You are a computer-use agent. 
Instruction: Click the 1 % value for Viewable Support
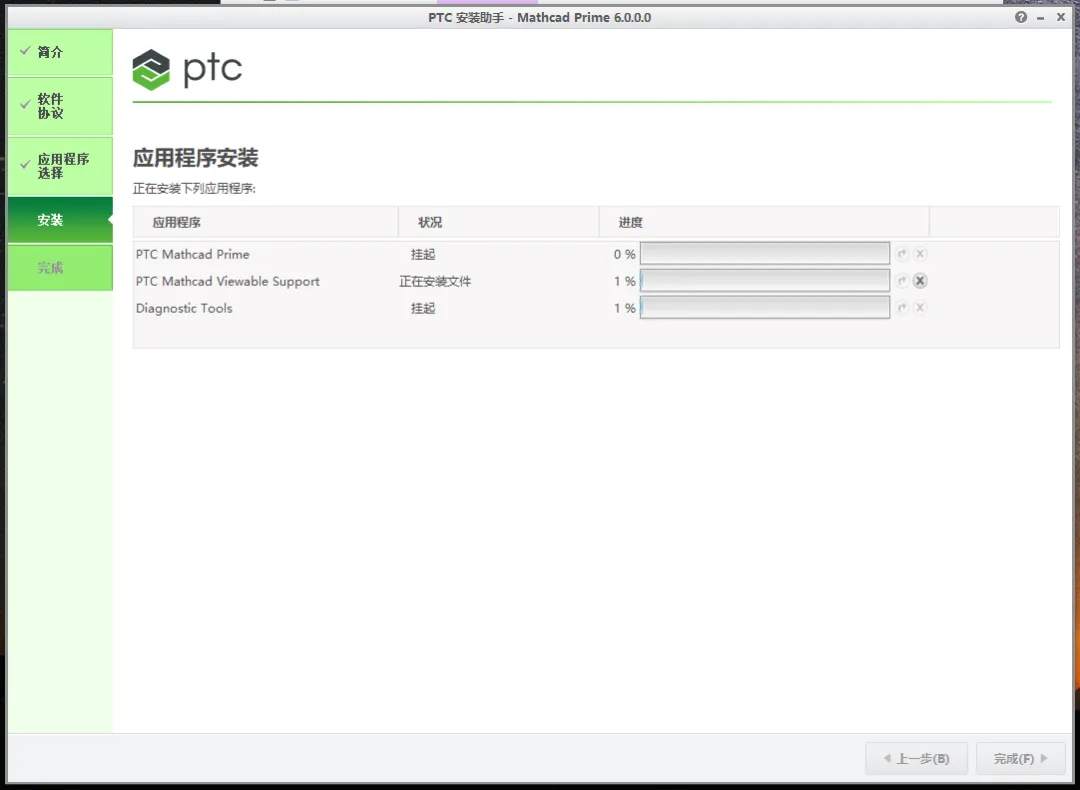(625, 281)
